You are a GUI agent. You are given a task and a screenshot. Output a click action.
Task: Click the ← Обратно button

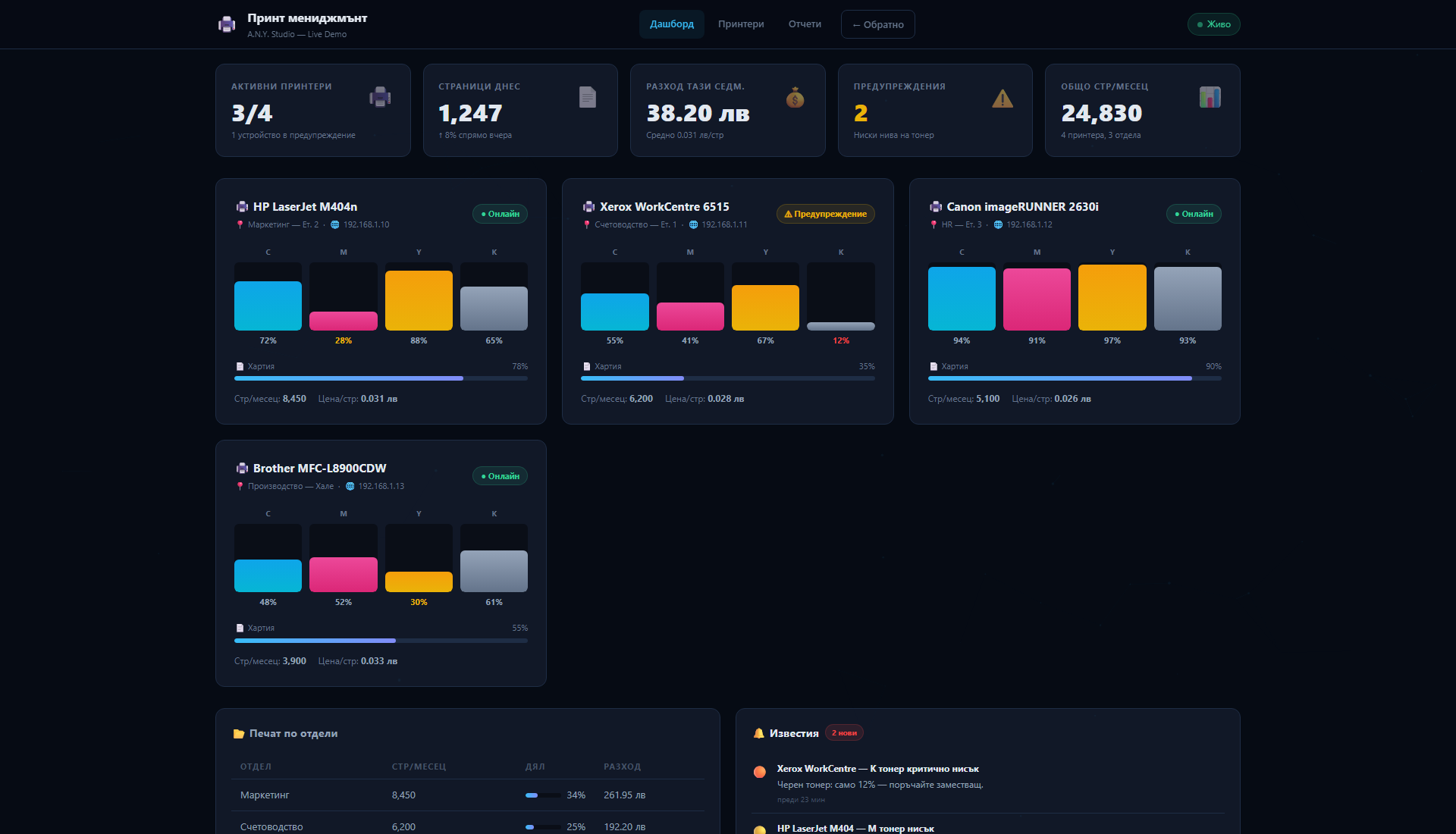(x=877, y=24)
